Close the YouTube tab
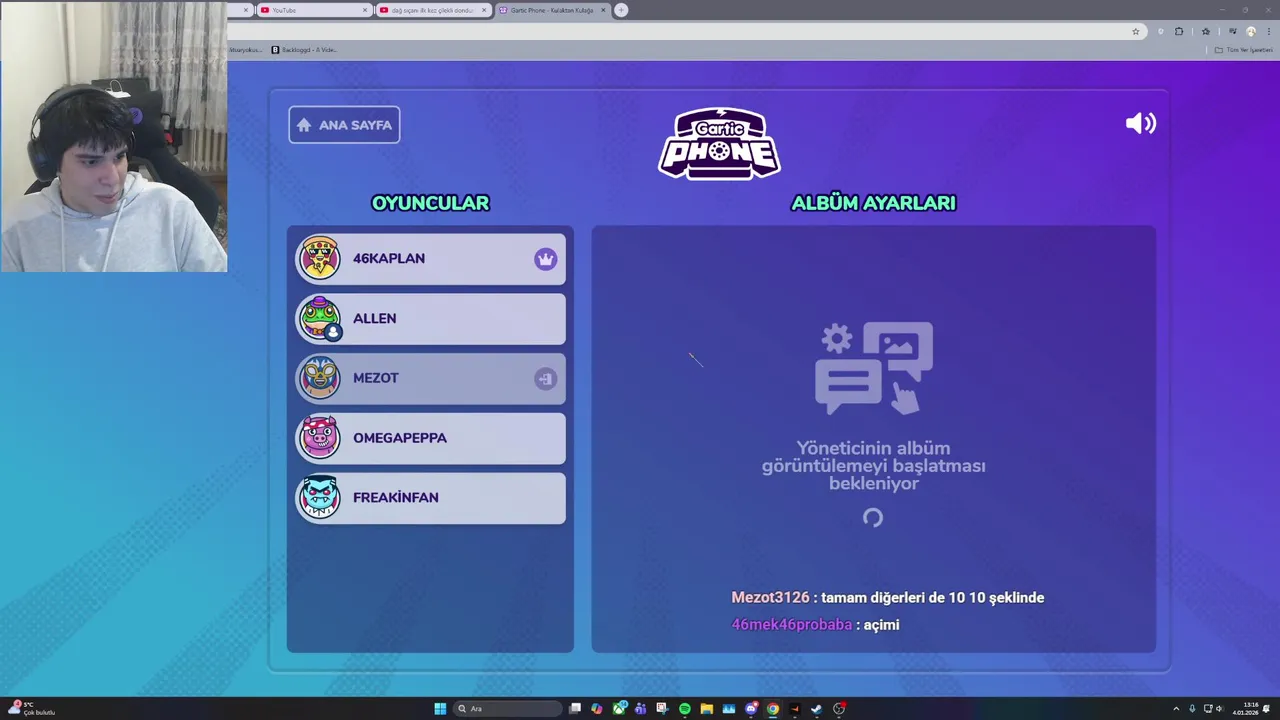This screenshot has width=1280, height=720. [365, 10]
